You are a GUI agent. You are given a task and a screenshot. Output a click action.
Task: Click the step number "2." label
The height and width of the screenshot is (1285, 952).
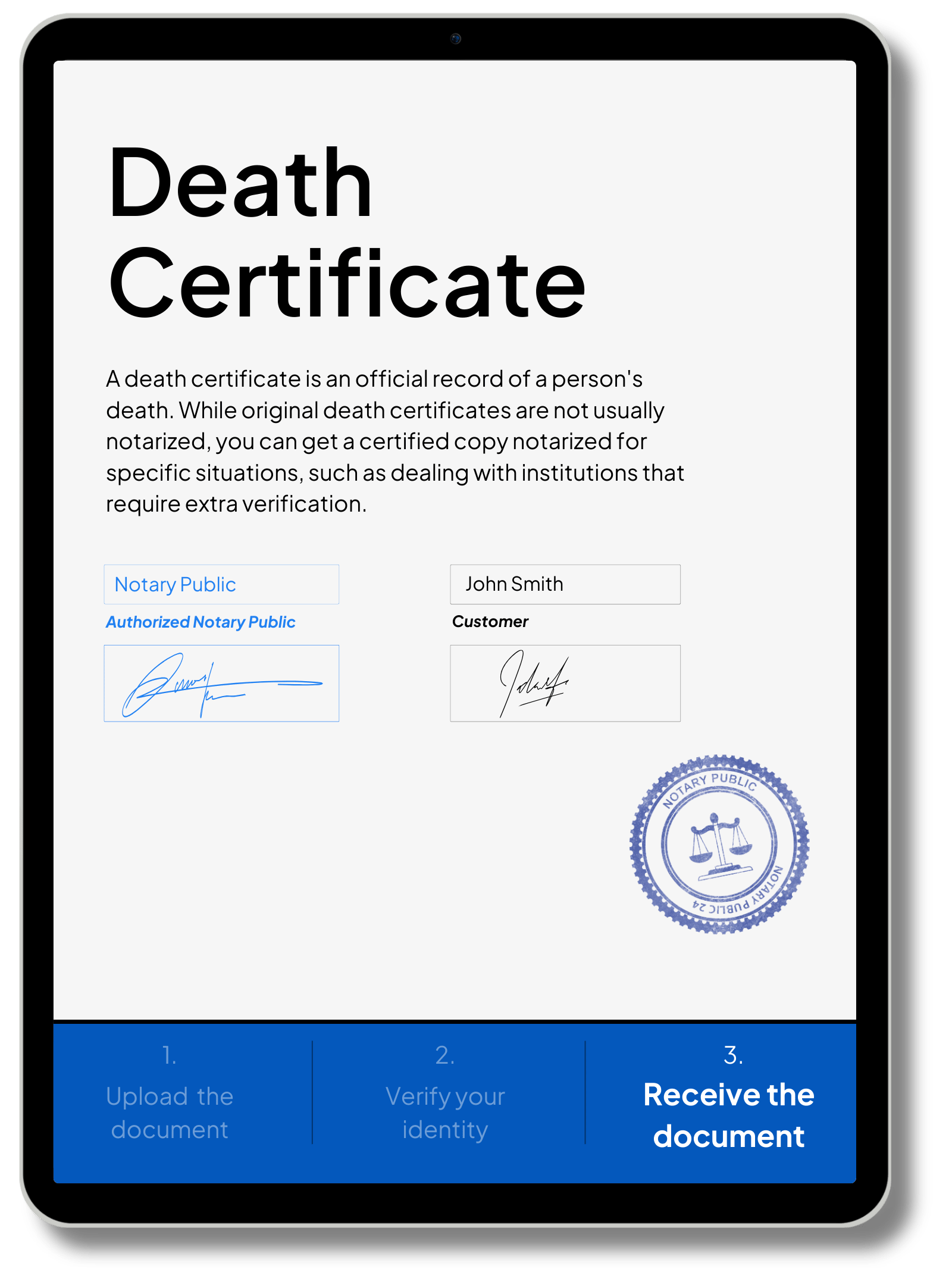[445, 1055]
